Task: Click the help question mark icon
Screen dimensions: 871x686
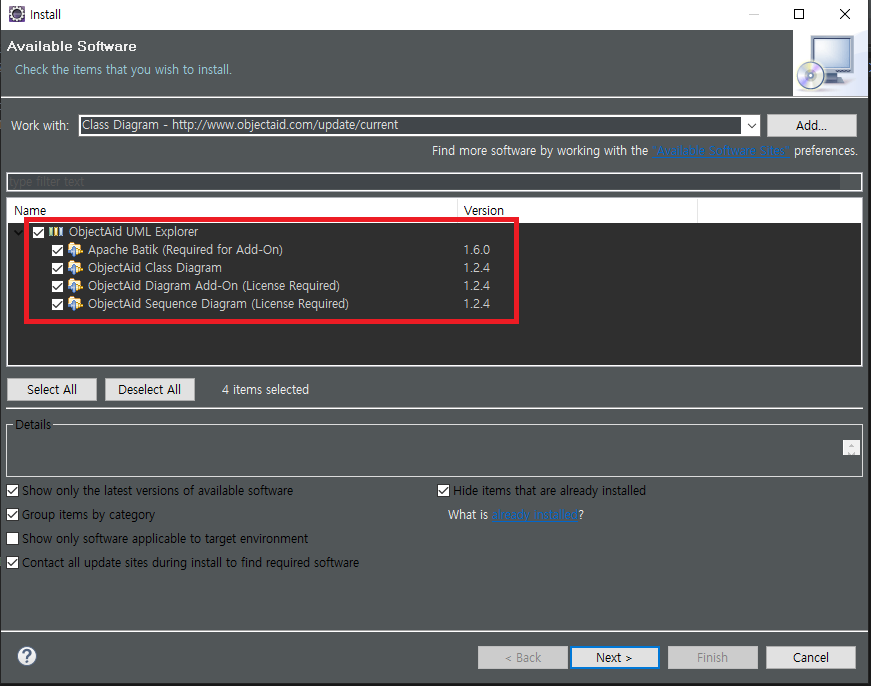Action: [x=27, y=656]
